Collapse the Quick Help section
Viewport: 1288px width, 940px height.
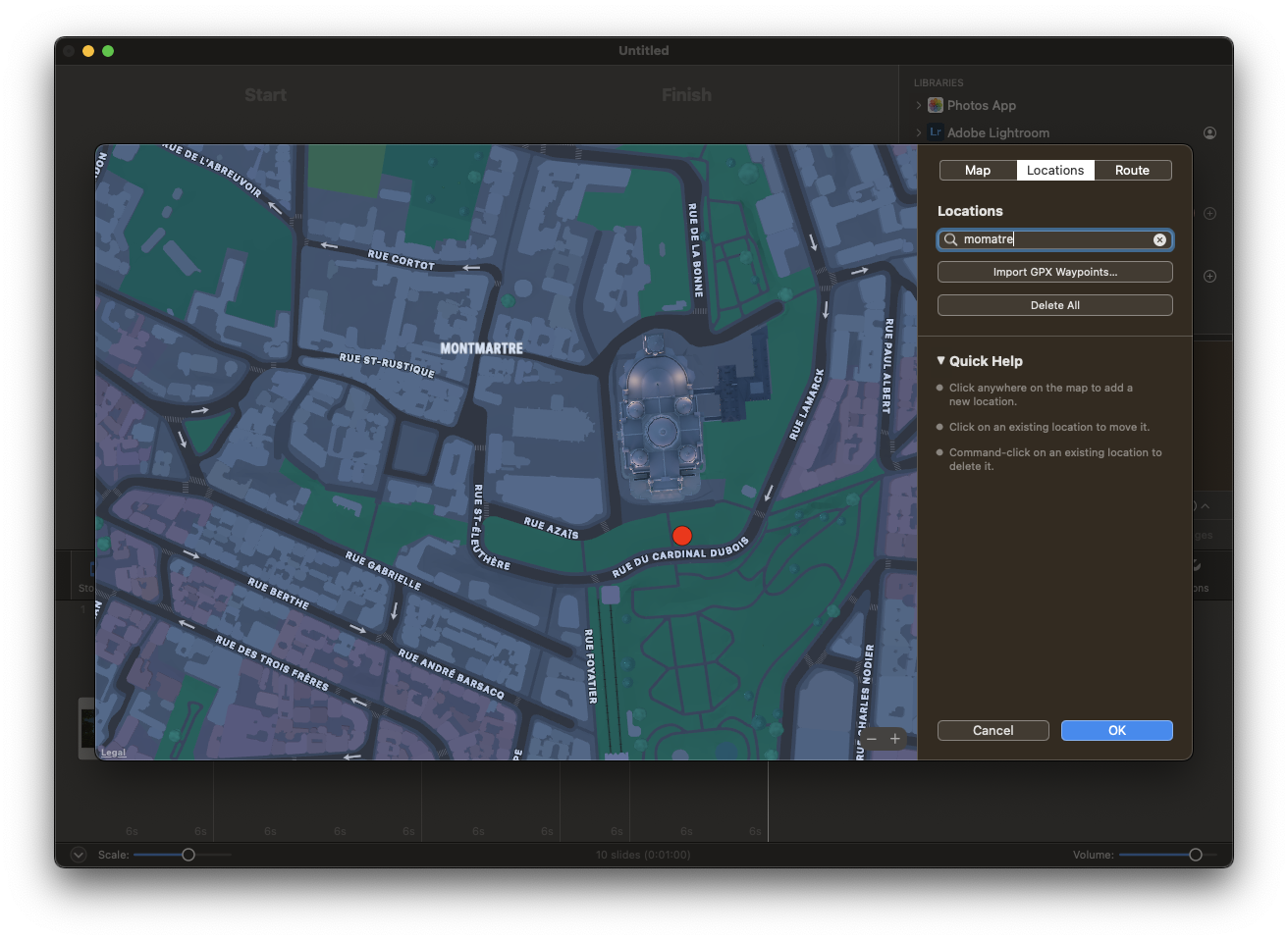coord(940,361)
